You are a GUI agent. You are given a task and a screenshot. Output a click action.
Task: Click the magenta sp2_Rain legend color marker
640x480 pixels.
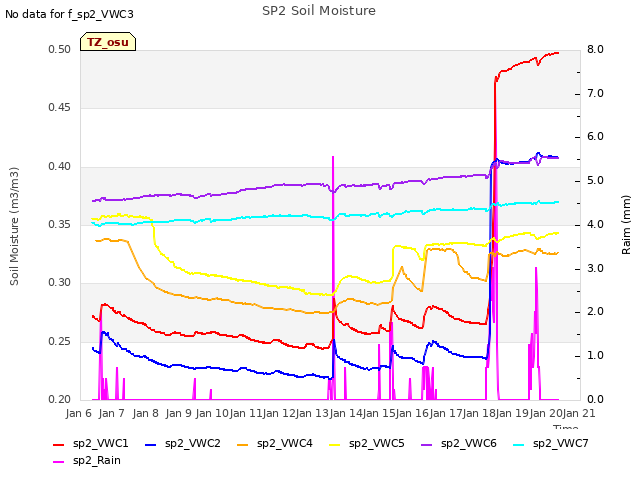pyautogui.click(x=59, y=462)
